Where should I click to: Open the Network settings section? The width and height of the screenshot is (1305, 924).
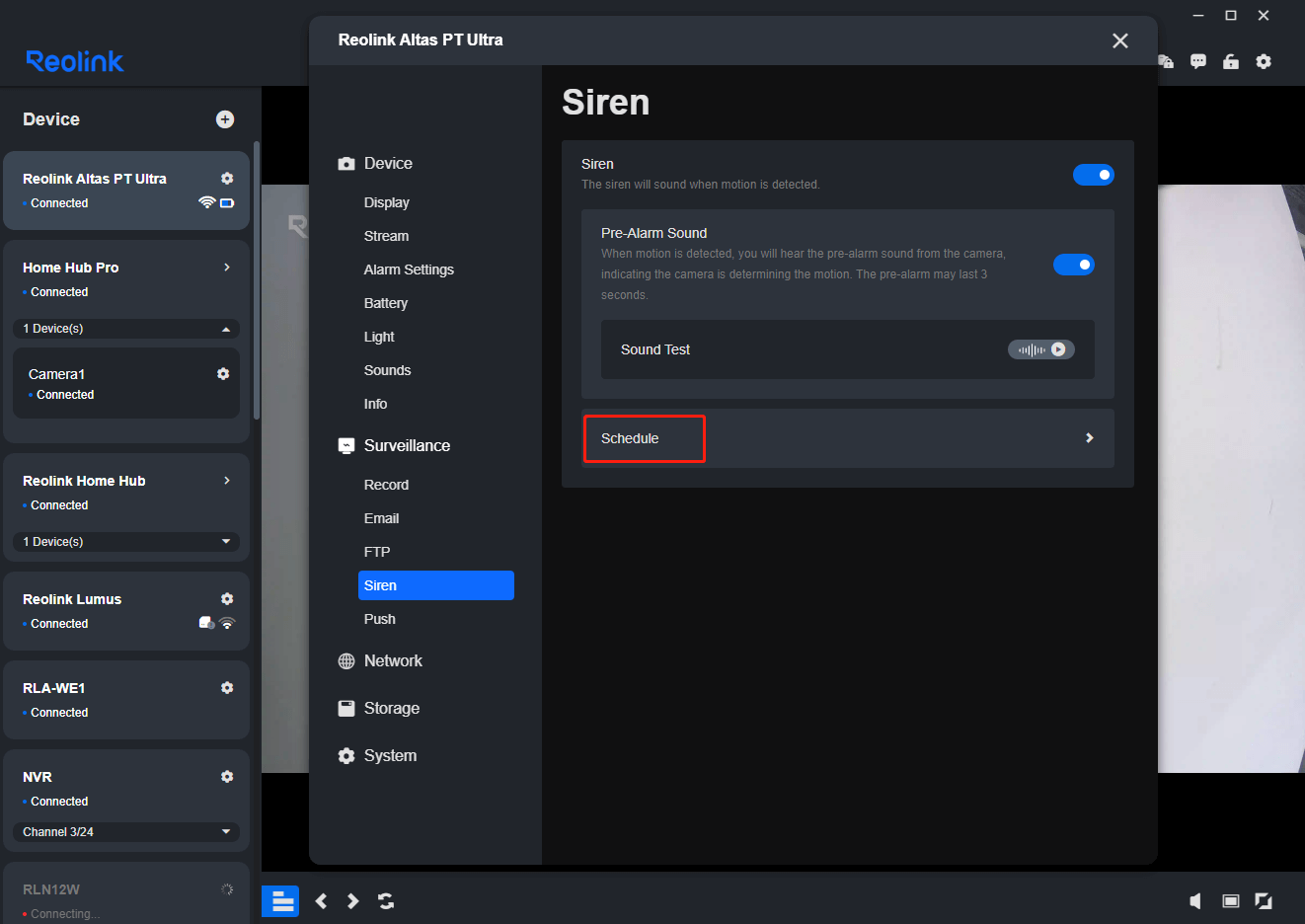click(380, 661)
